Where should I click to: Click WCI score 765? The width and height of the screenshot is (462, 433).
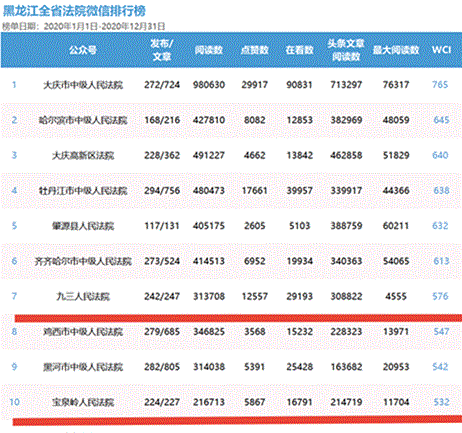click(x=440, y=85)
